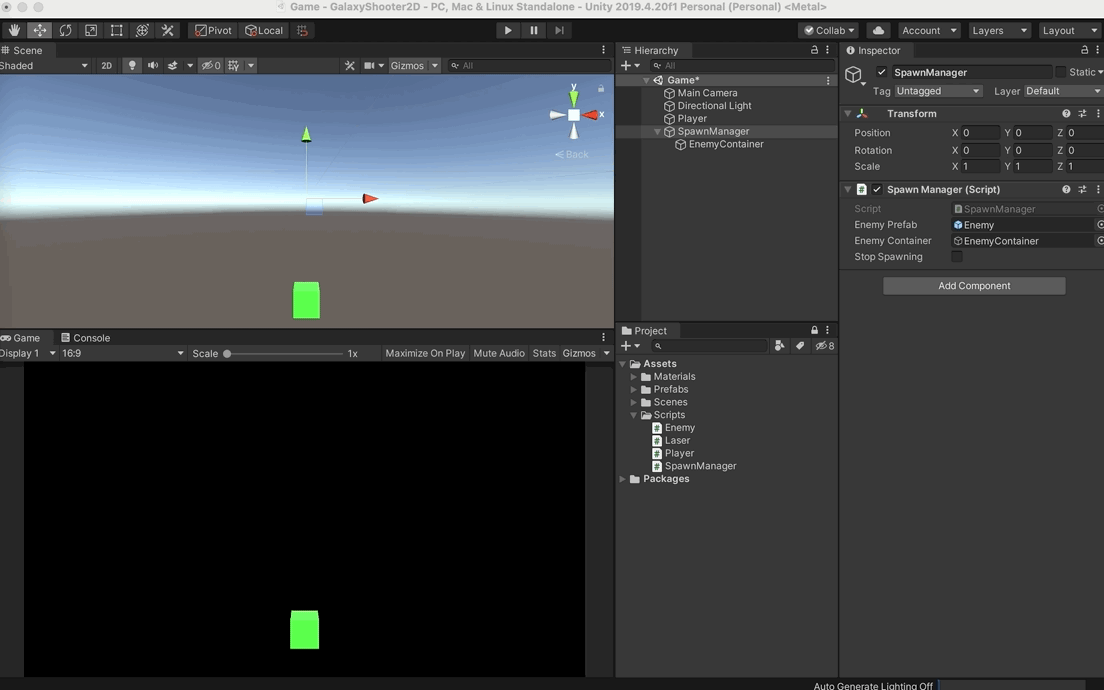Open the Layers dropdown
Screen dimensions: 1104x690
998,30
